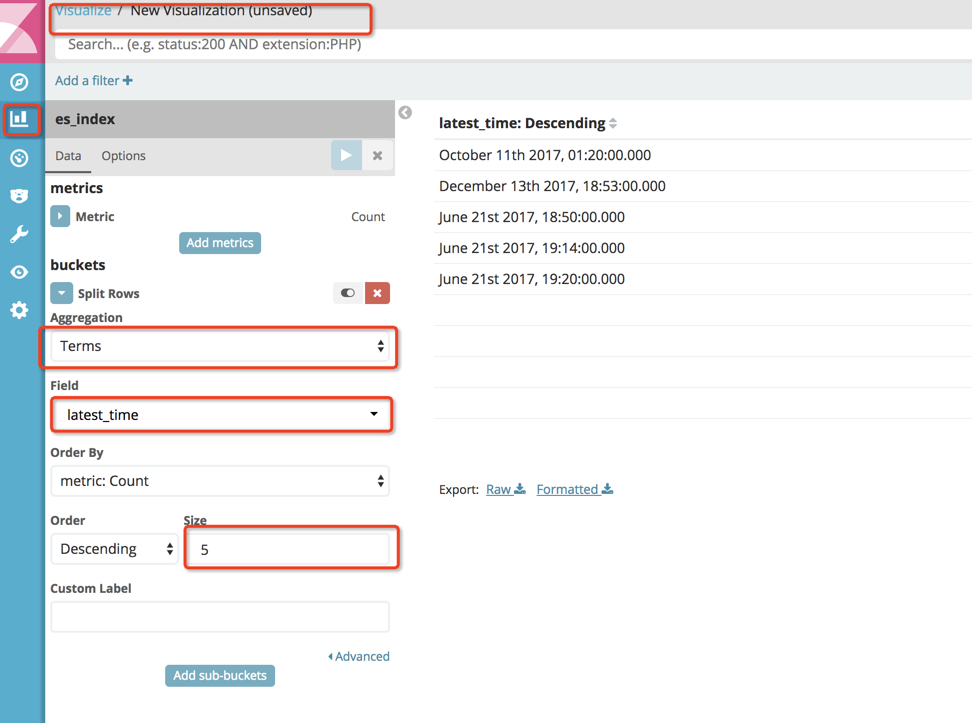The width and height of the screenshot is (972, 723).
Task: Switch to the Options tab
Action: 123,156
